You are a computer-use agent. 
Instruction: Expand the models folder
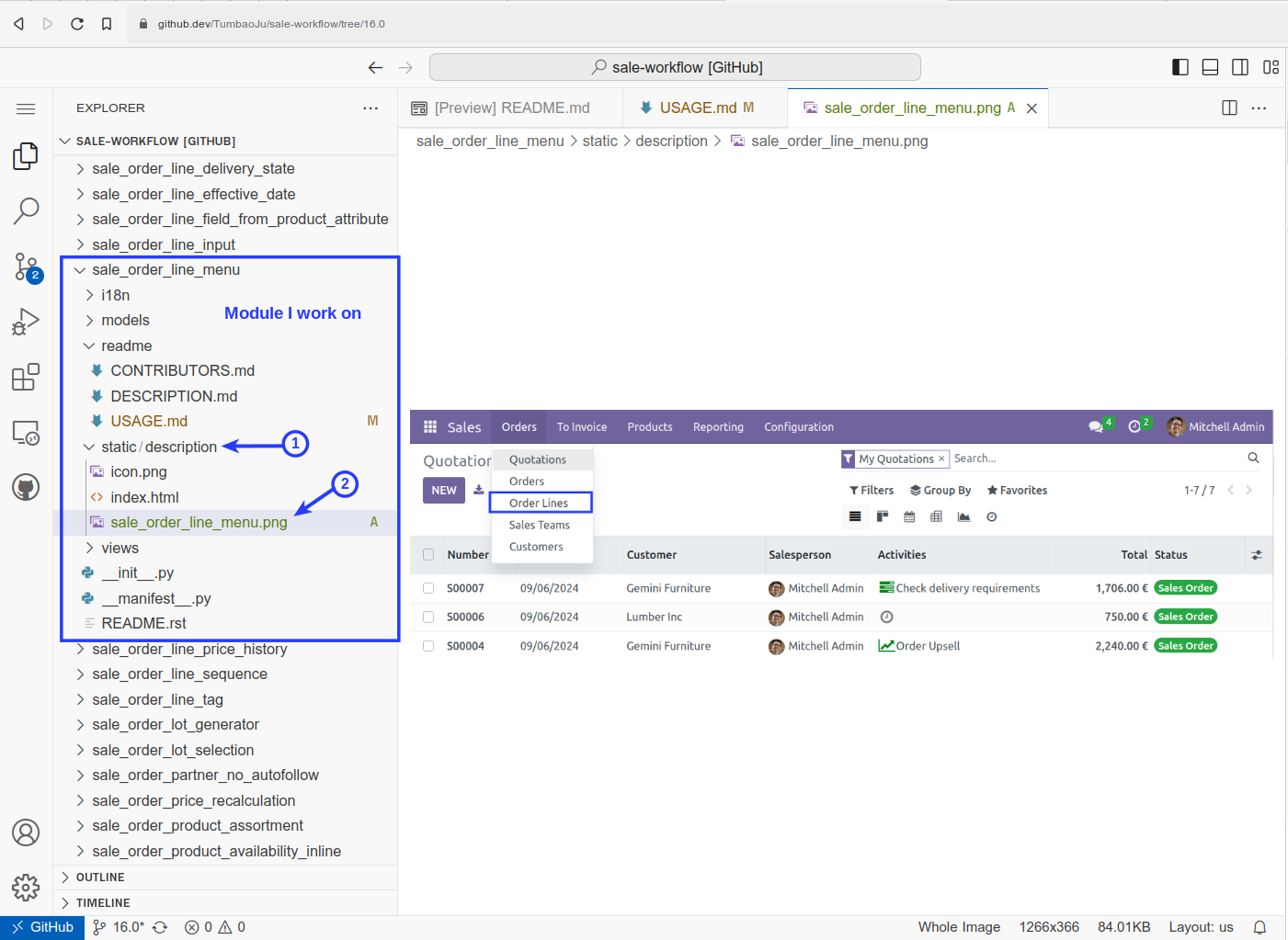point(125,320)
